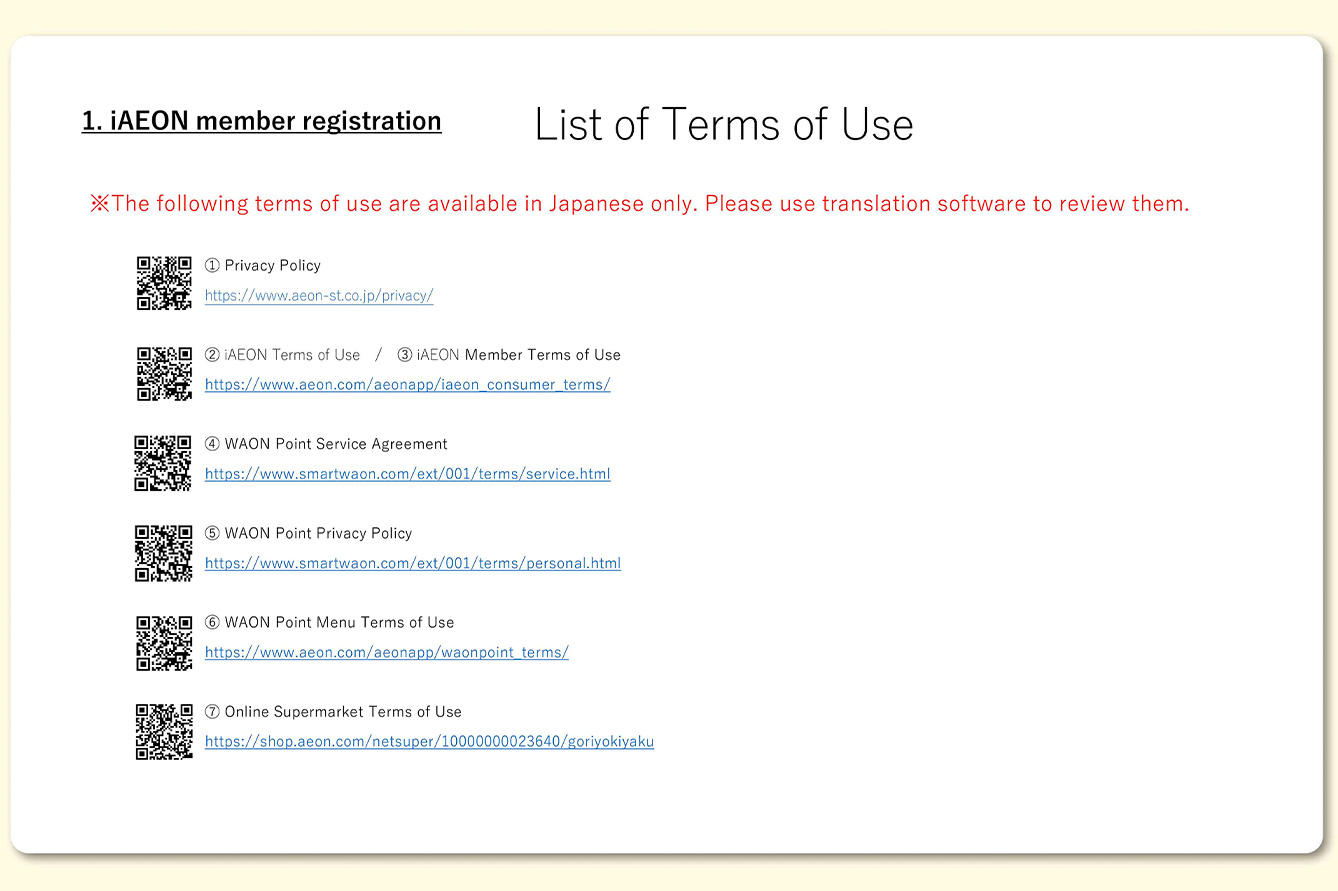Click the '④ WAON Point Service Agreement' label
The height and width of the screenshot is (891, 1338).
326,444
